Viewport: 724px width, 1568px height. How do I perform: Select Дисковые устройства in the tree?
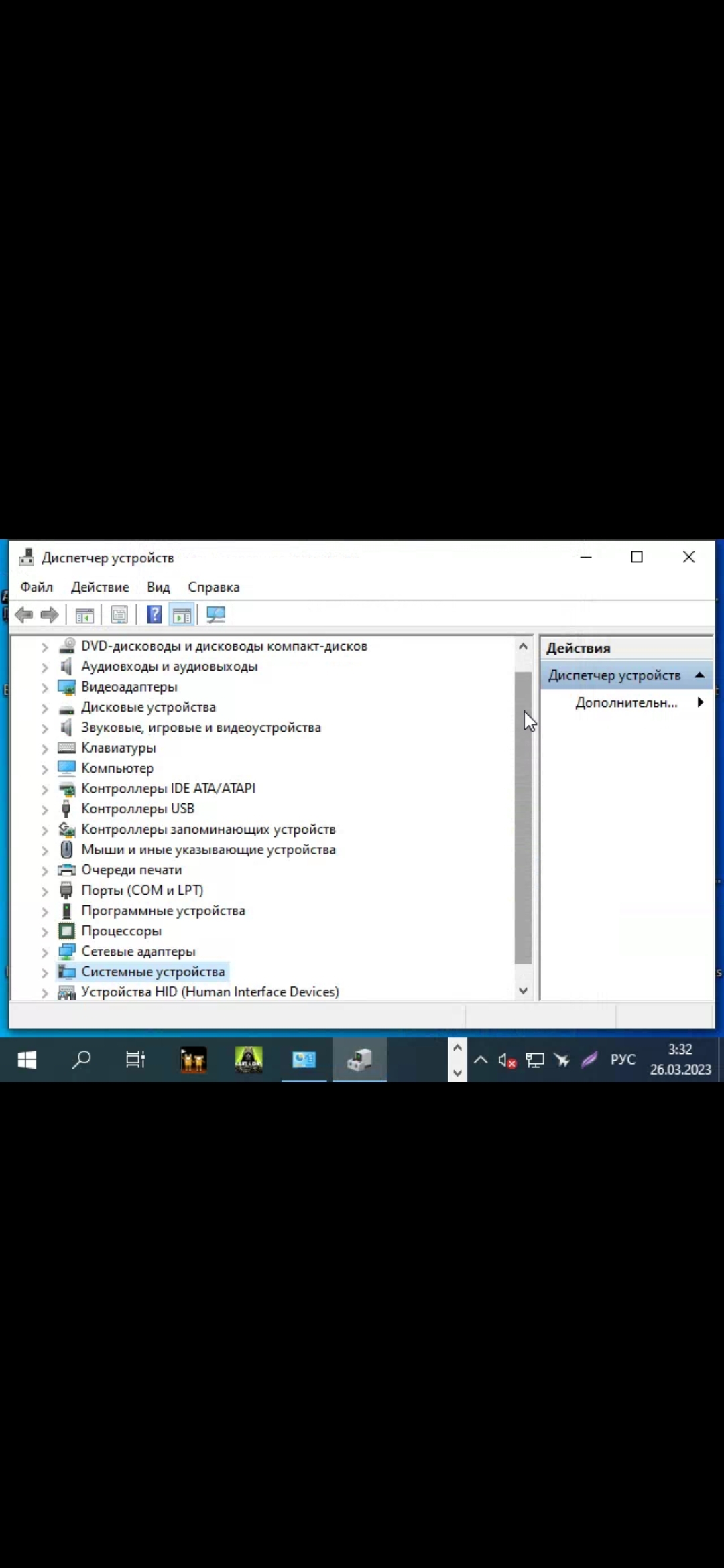click(148, 708)
